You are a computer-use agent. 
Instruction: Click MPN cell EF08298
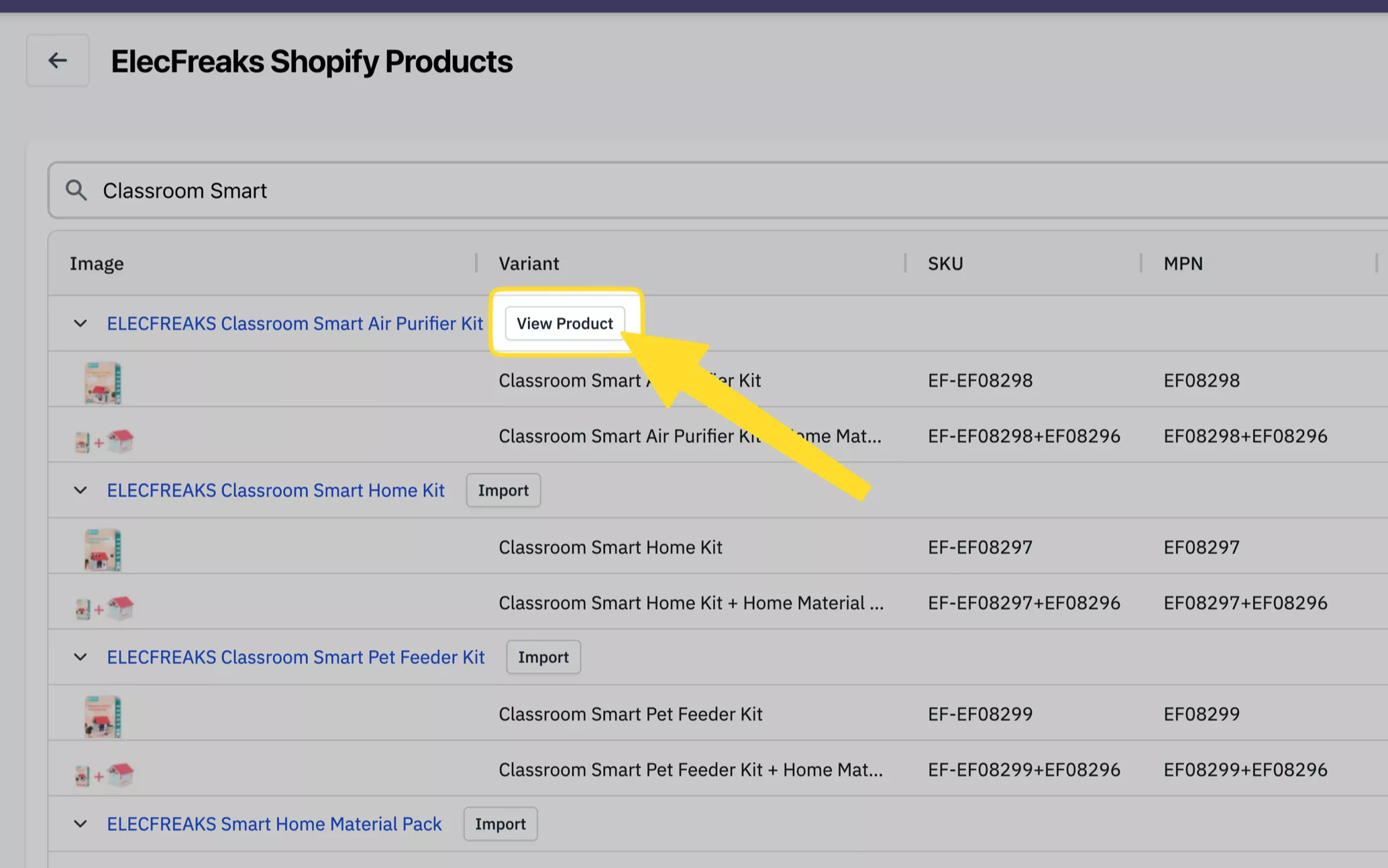click(x=1202, y=381)
